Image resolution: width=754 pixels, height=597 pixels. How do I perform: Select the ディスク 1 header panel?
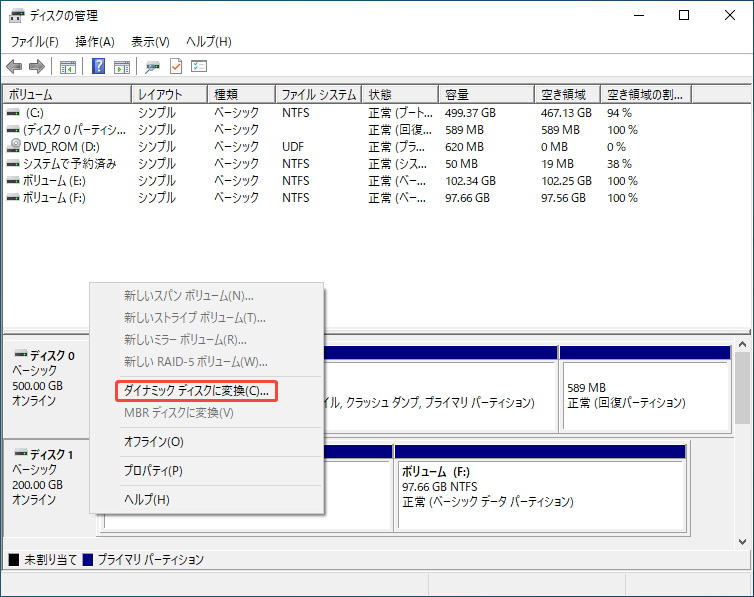pos(47,487)
